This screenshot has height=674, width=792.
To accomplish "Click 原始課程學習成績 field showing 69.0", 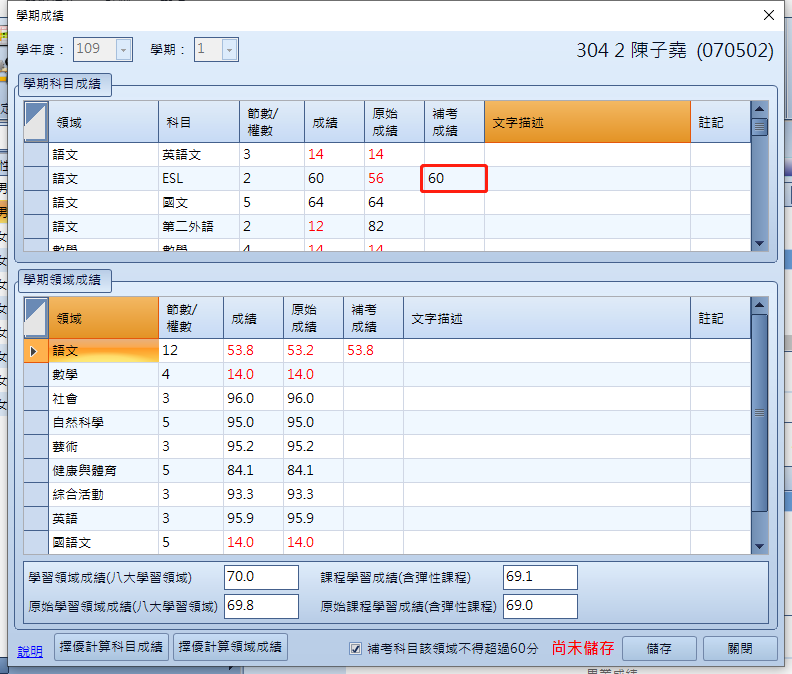I will 540,606.
